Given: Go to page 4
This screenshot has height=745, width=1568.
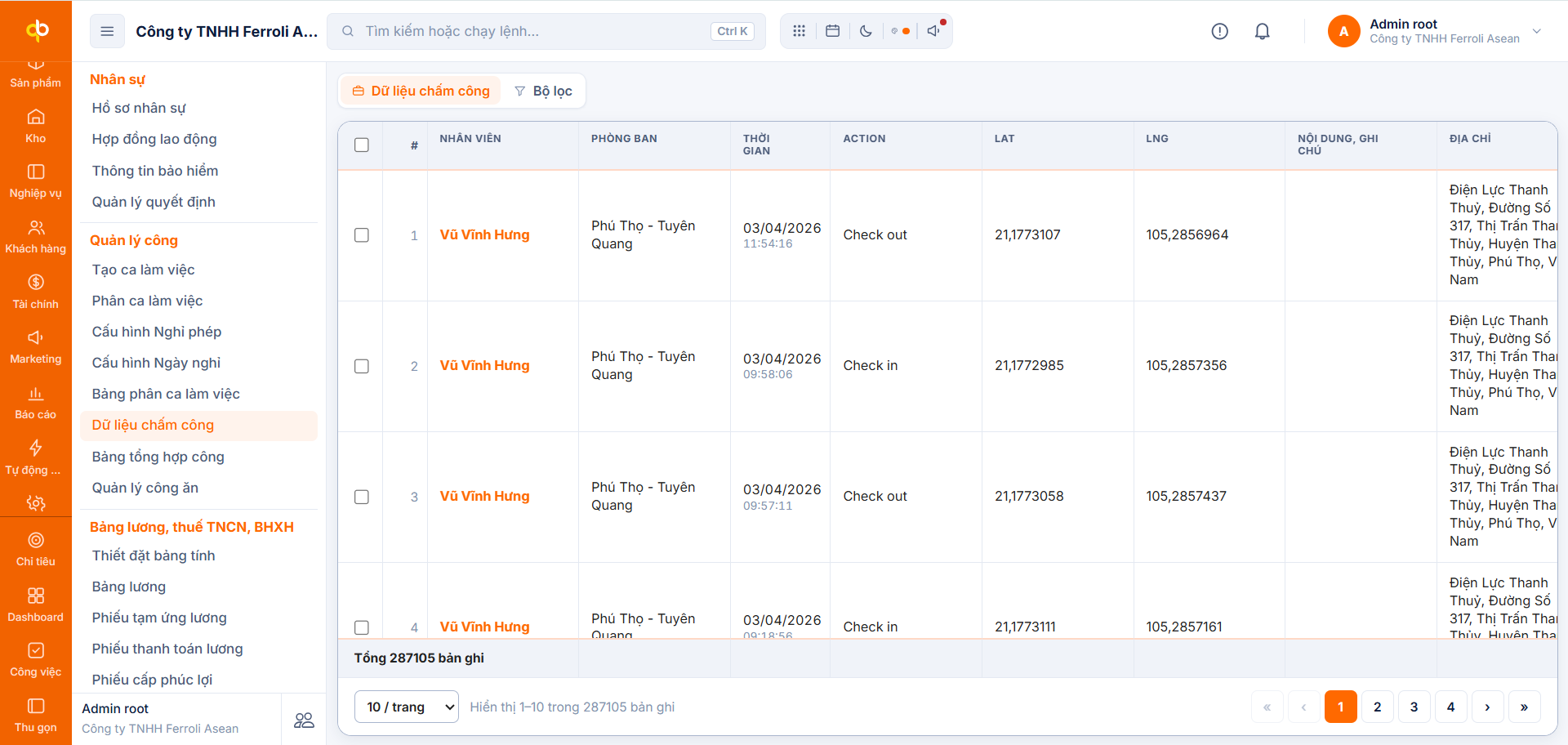Looking at the screenshot, I should (1450, 707).
